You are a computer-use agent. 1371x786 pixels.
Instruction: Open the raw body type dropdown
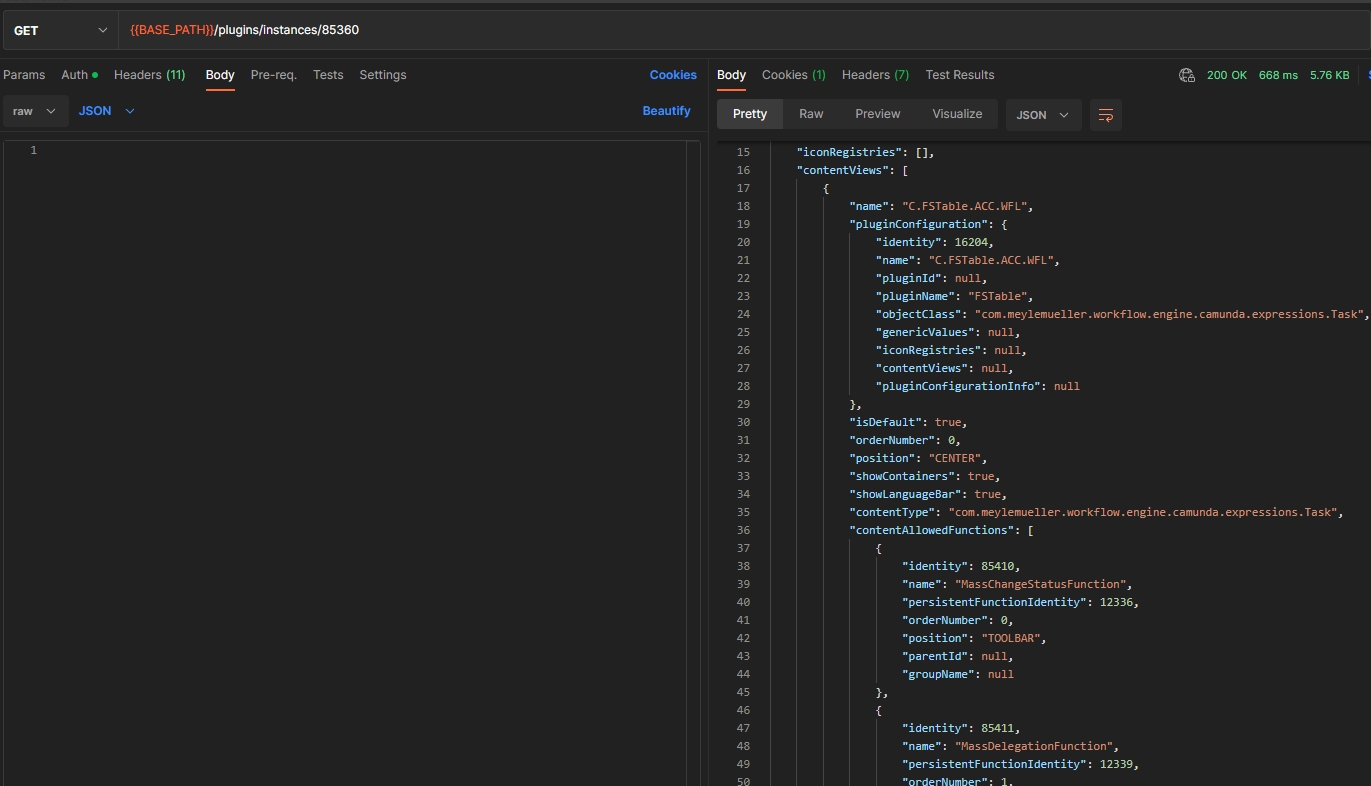(35, 111)
